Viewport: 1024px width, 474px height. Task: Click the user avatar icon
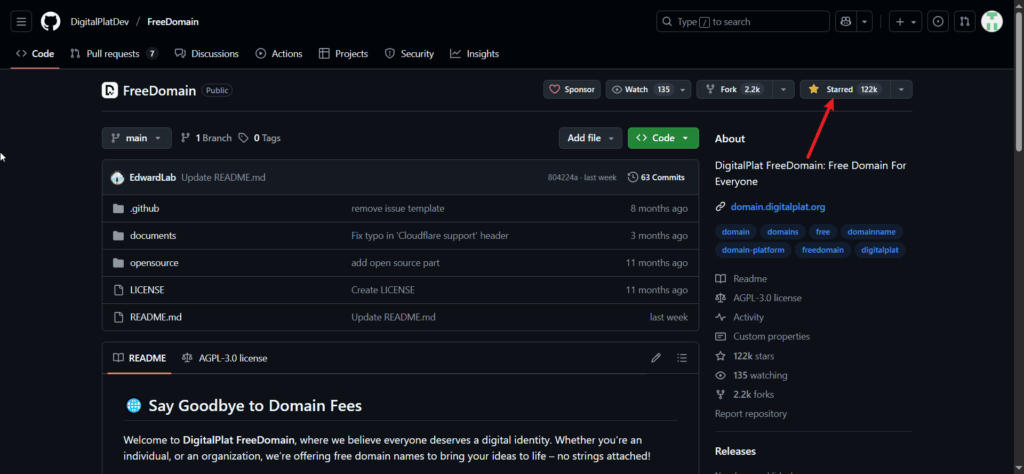tap(992, 22)
